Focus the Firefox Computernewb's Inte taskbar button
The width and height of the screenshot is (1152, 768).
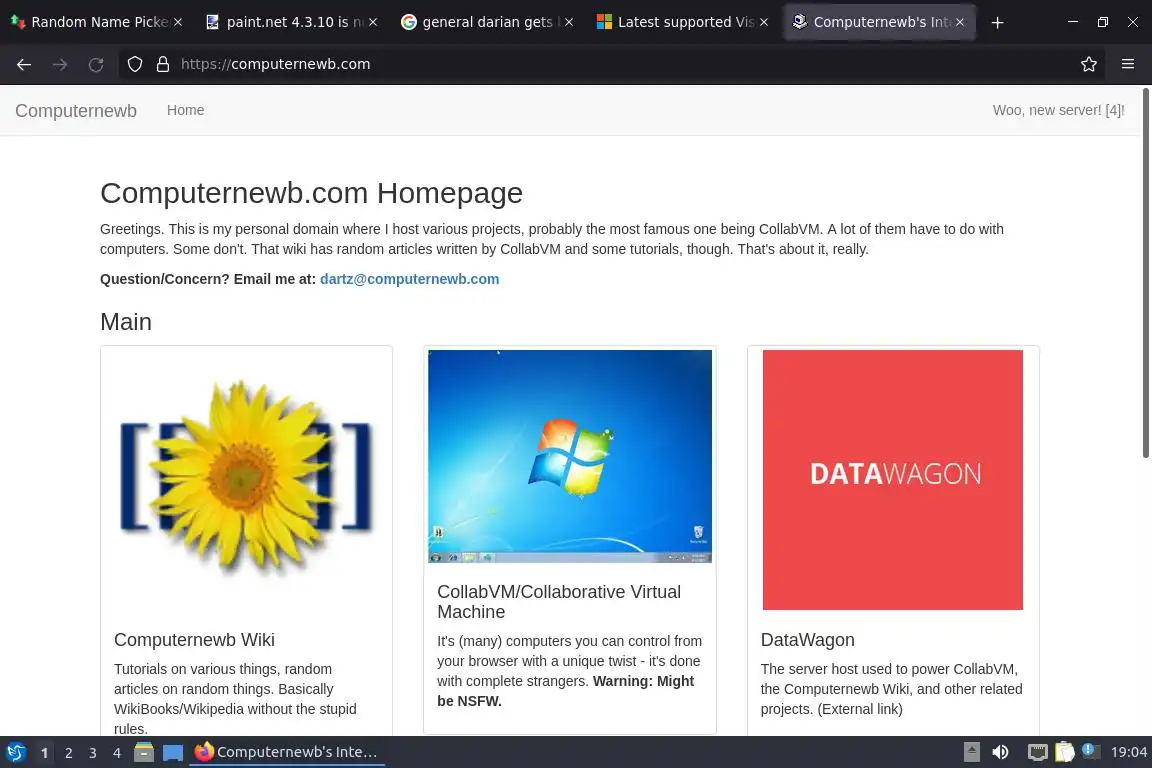(x=287, y=753)
